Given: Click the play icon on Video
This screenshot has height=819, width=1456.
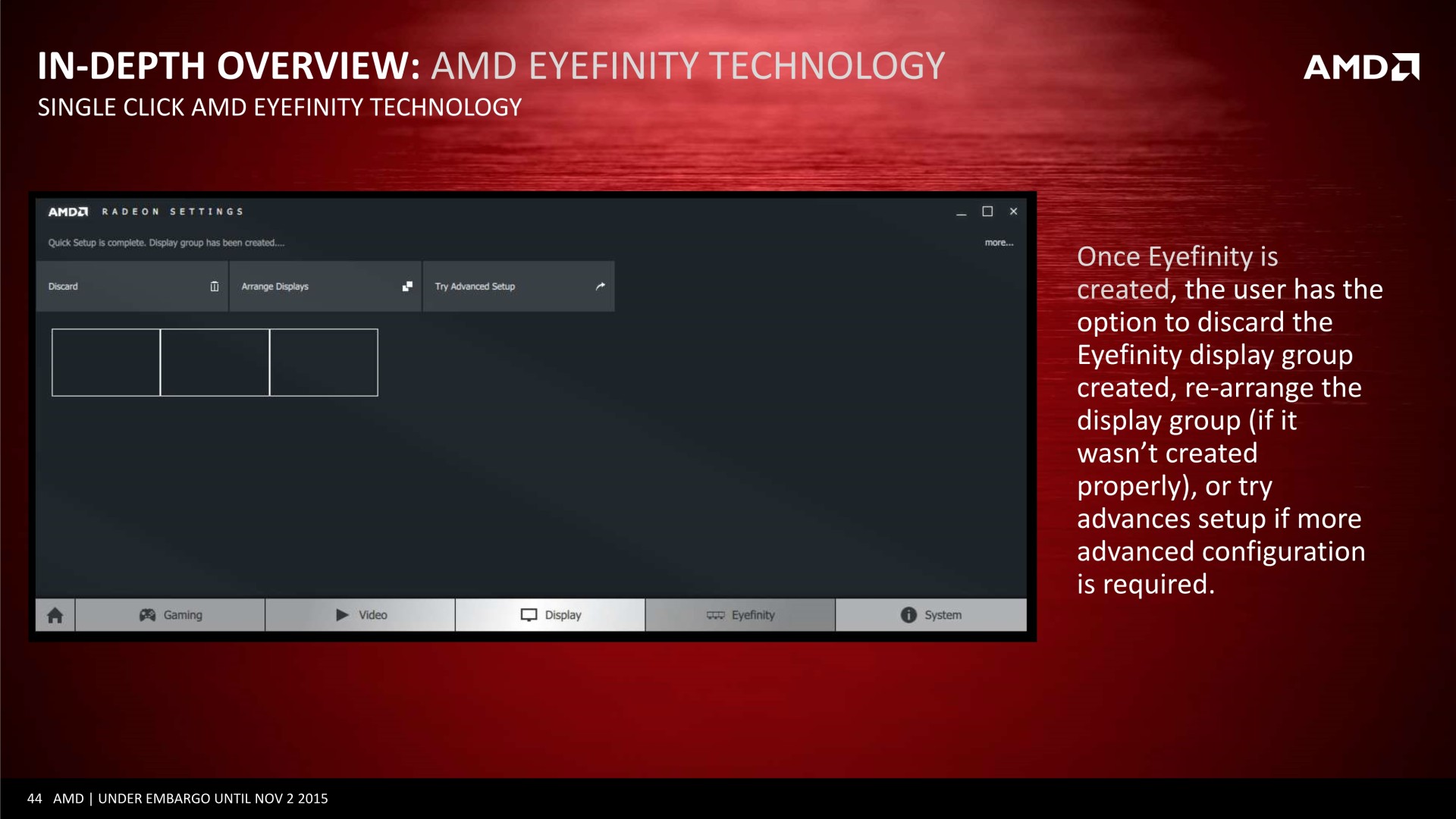Looking at the screenshot, I should coord(342,615).
